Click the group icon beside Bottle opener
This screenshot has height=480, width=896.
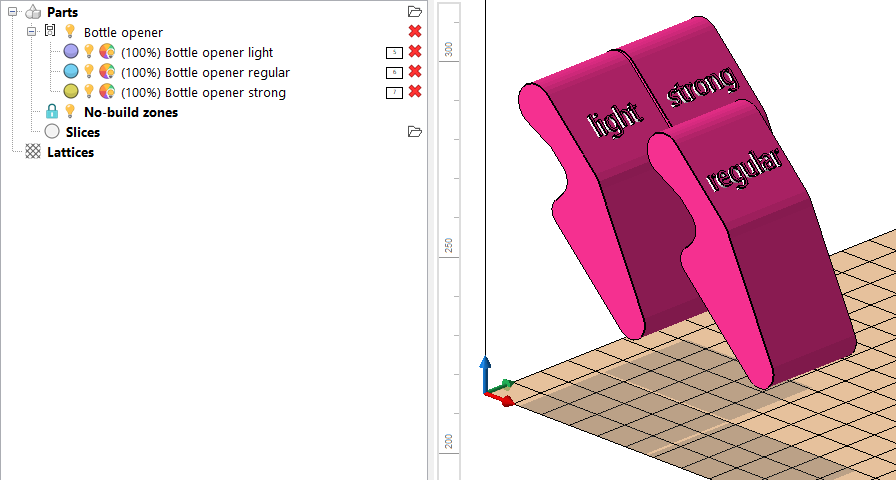coord(50,30)
